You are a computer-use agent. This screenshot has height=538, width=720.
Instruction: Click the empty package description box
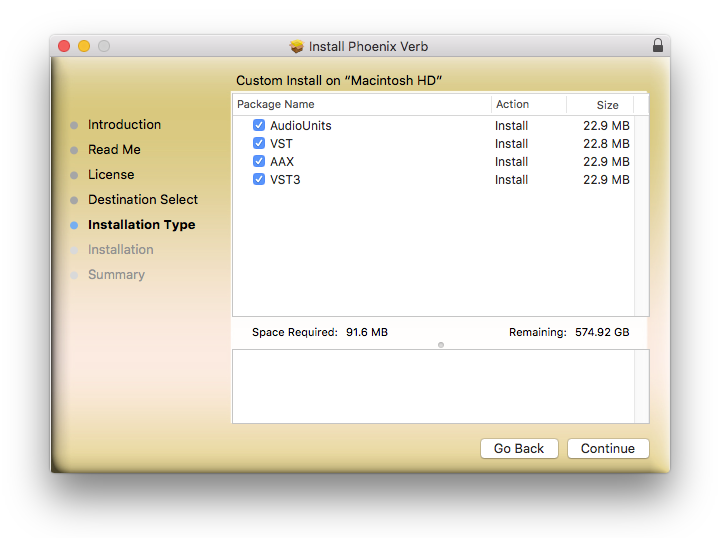coord(440,386)
